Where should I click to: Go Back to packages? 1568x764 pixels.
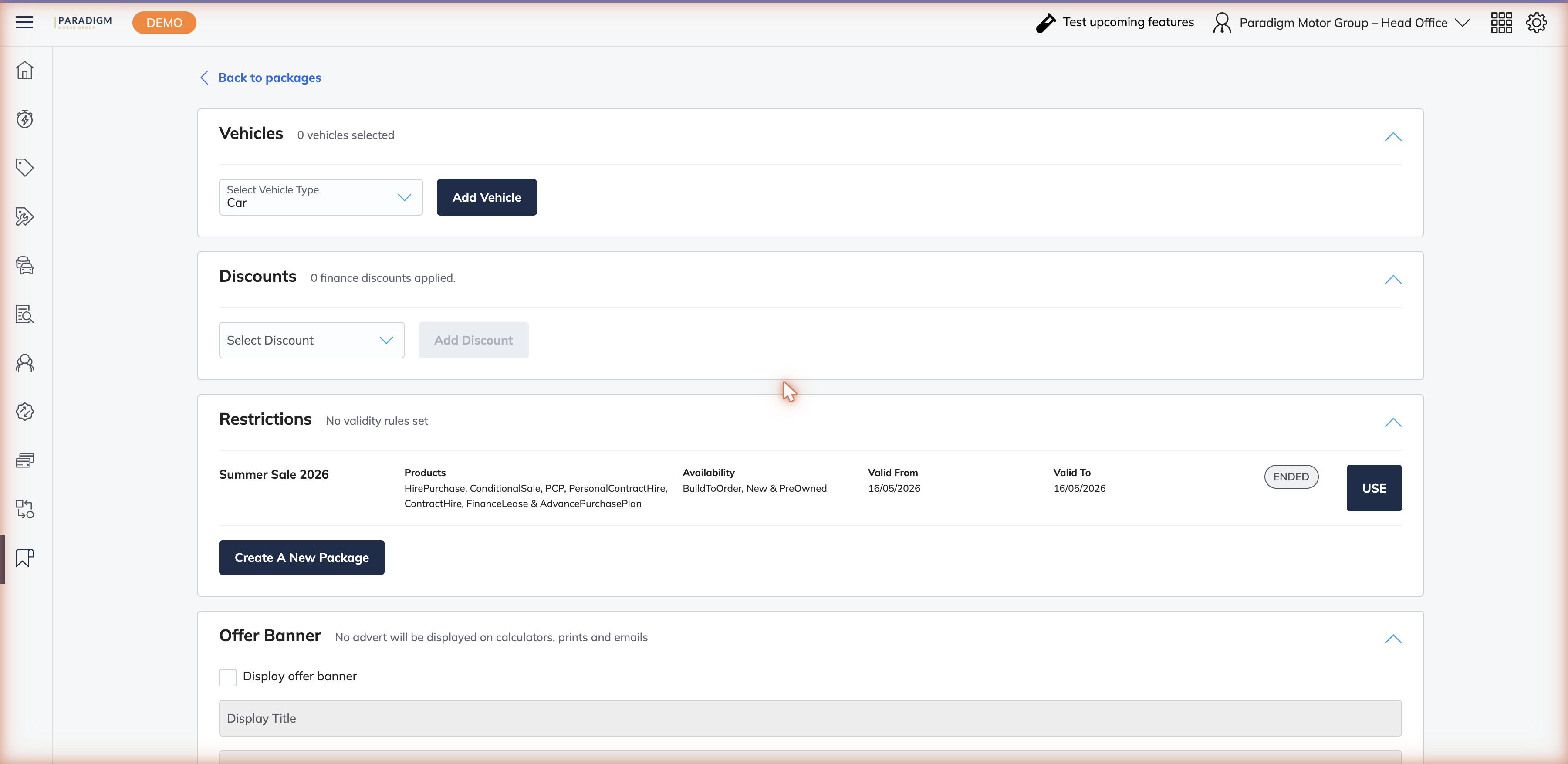pyautogui.click(x=270, y=78)
